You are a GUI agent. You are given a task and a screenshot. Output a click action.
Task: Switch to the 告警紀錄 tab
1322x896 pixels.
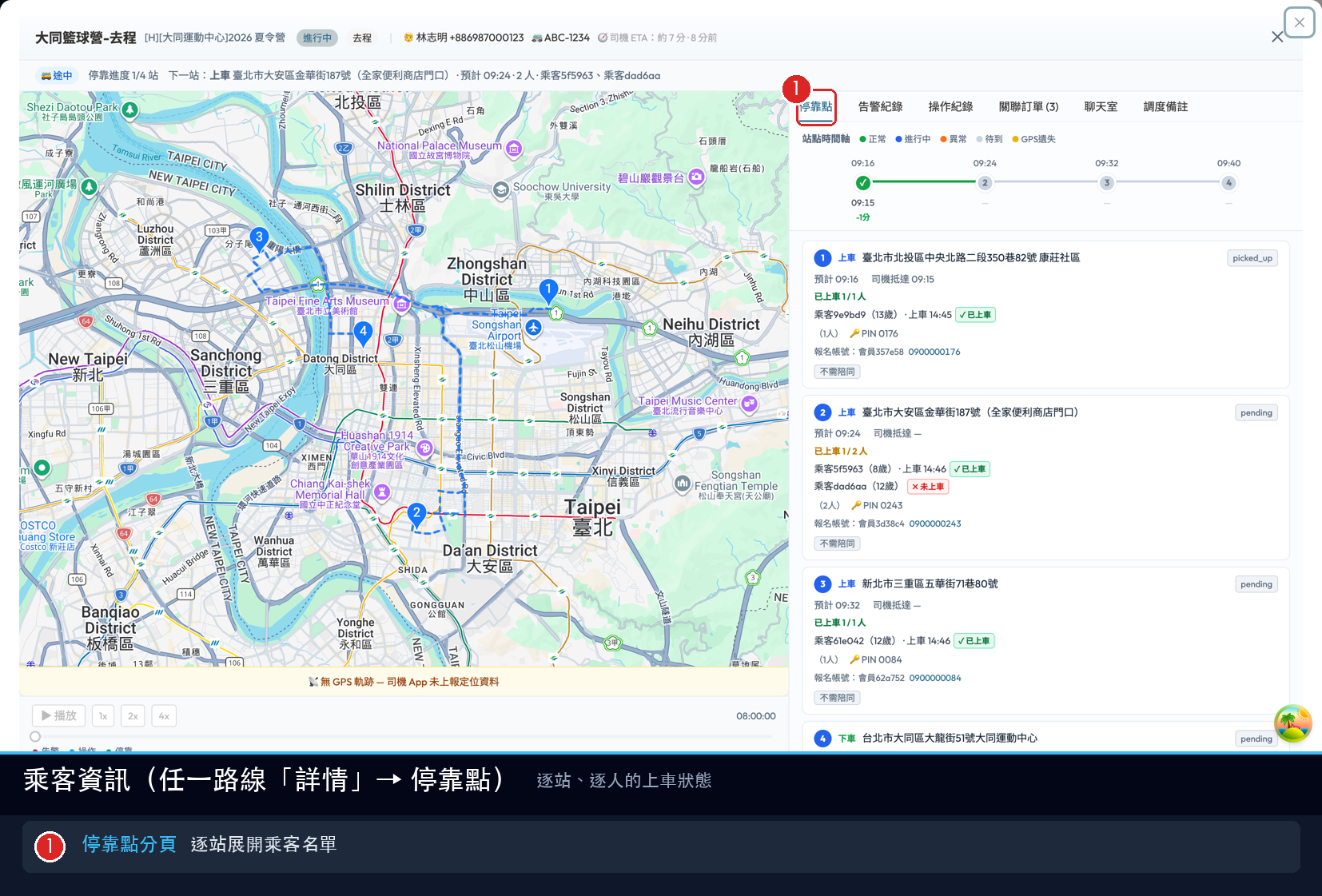click(880, 107)
